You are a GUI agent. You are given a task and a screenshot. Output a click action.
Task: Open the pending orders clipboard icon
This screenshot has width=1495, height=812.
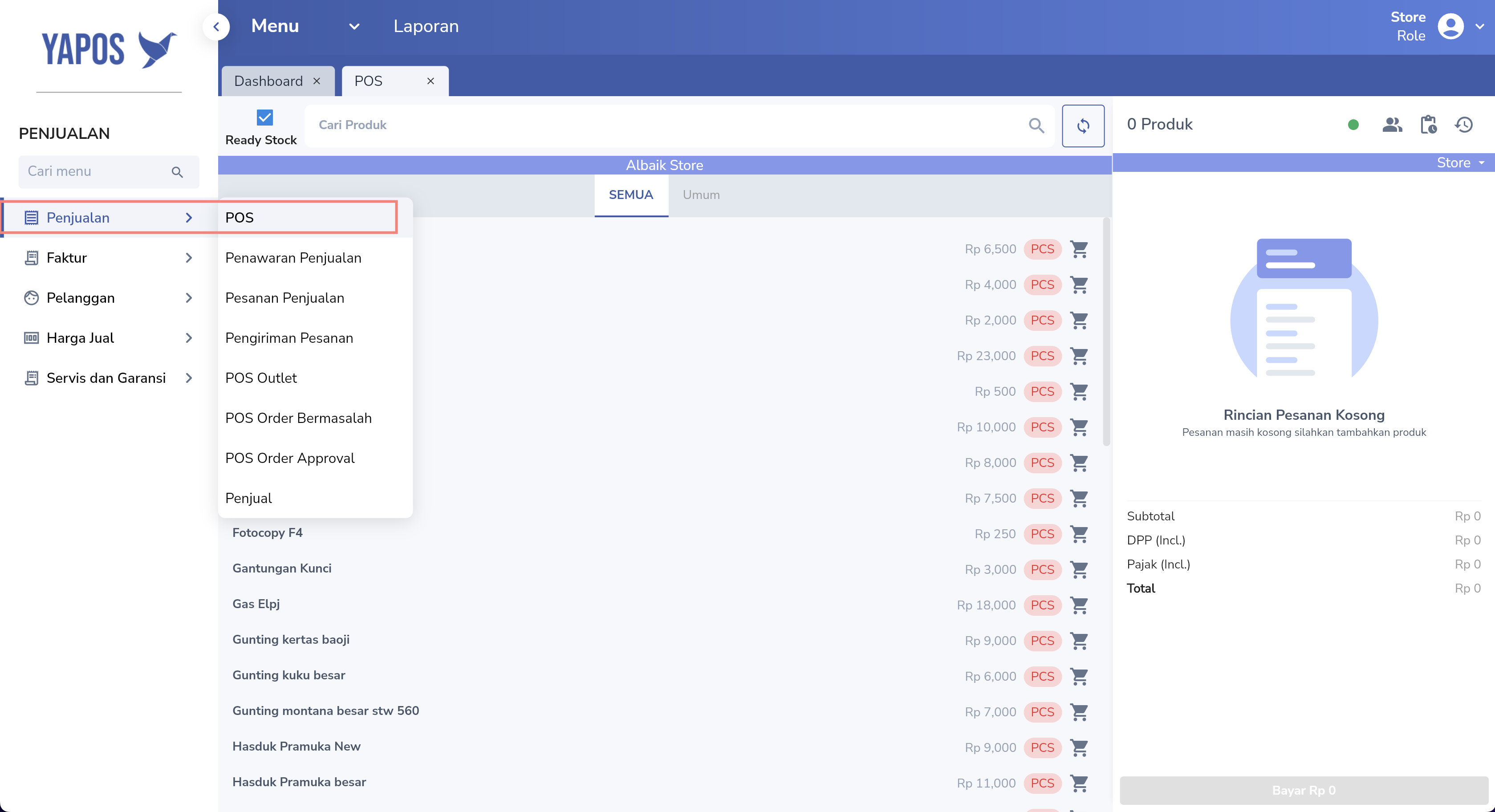[x=1428, y=125]
